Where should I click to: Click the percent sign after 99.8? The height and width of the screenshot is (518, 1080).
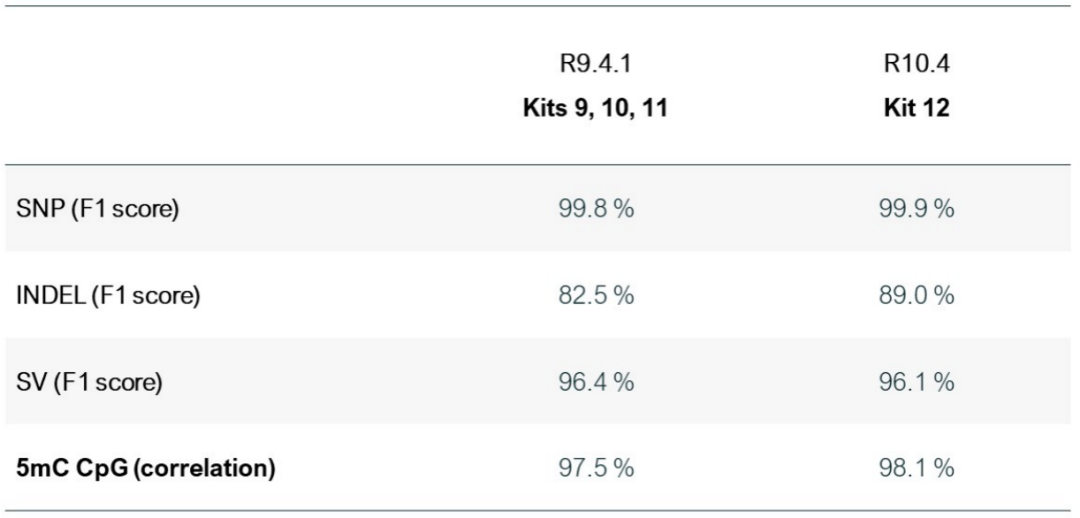[624, 209]
